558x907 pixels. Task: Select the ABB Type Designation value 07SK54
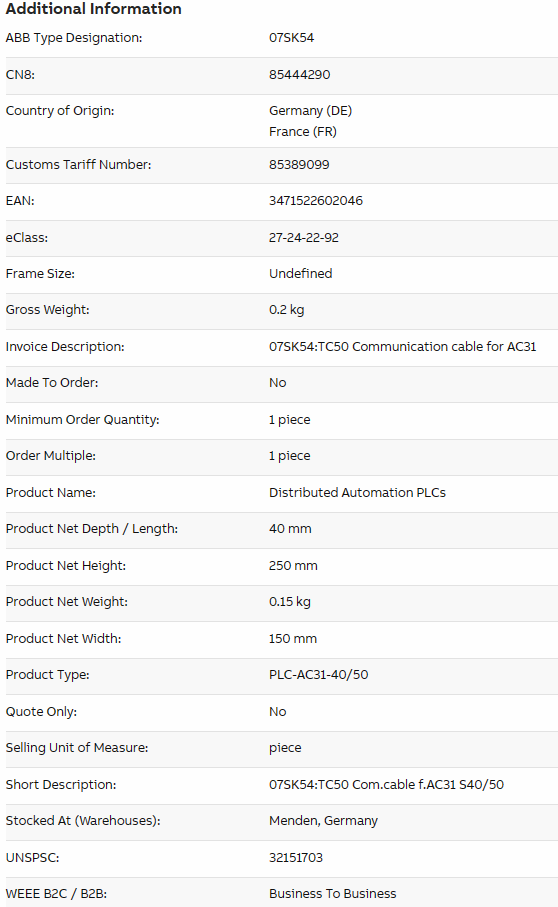click(x=291, y=38)
